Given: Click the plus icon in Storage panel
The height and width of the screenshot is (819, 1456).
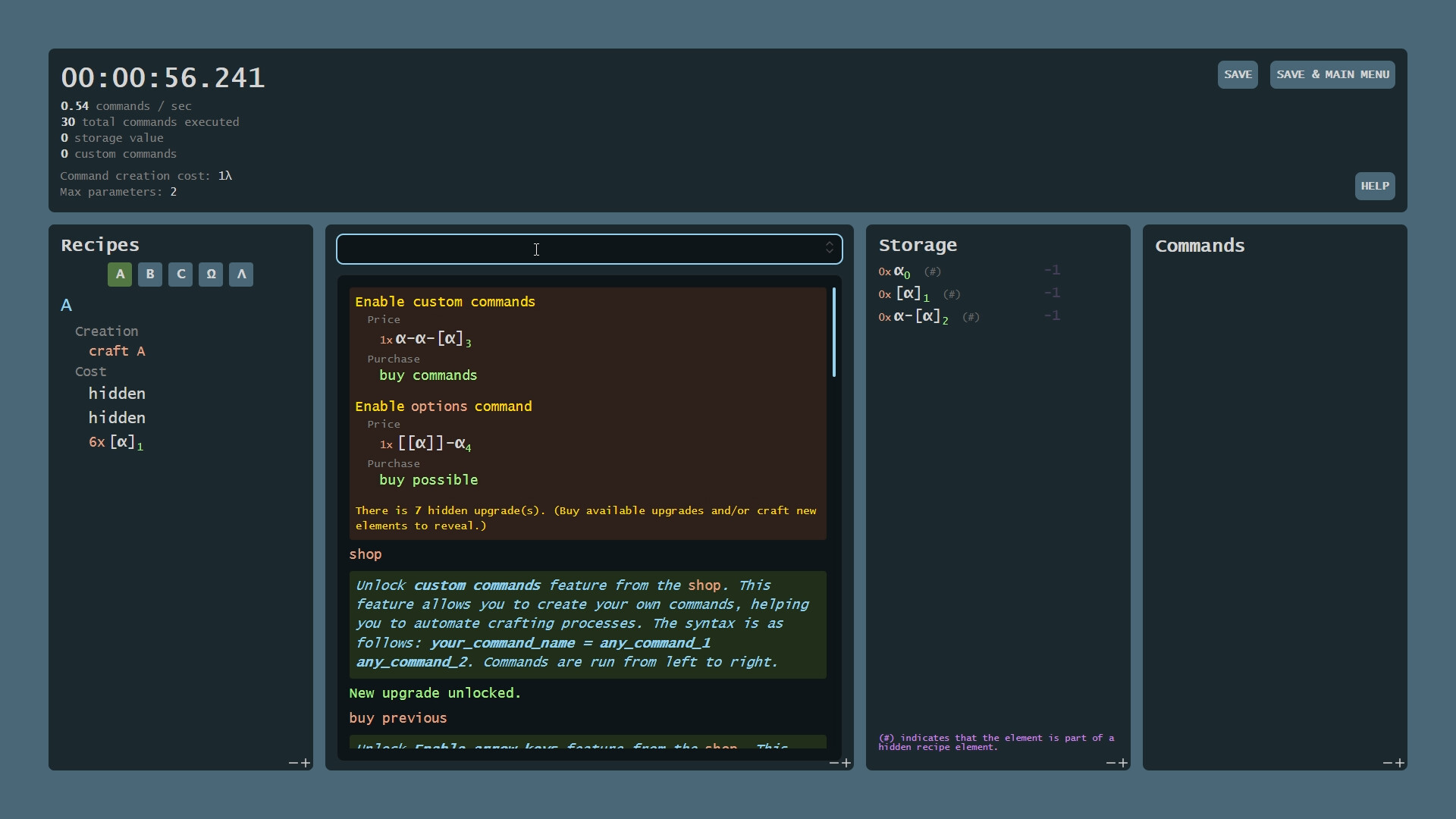Looking at the screenshot, I should click(1123, 763).
